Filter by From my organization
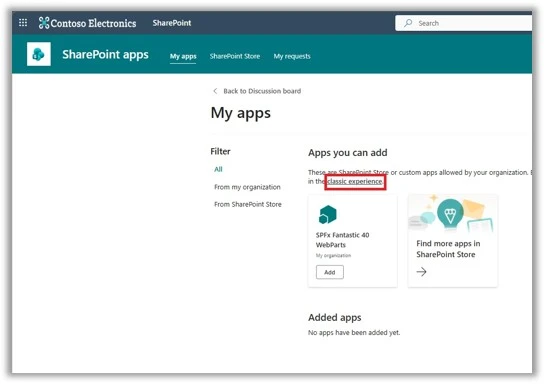This screenshot has width=544, height=384. click(x=247, y=187)
